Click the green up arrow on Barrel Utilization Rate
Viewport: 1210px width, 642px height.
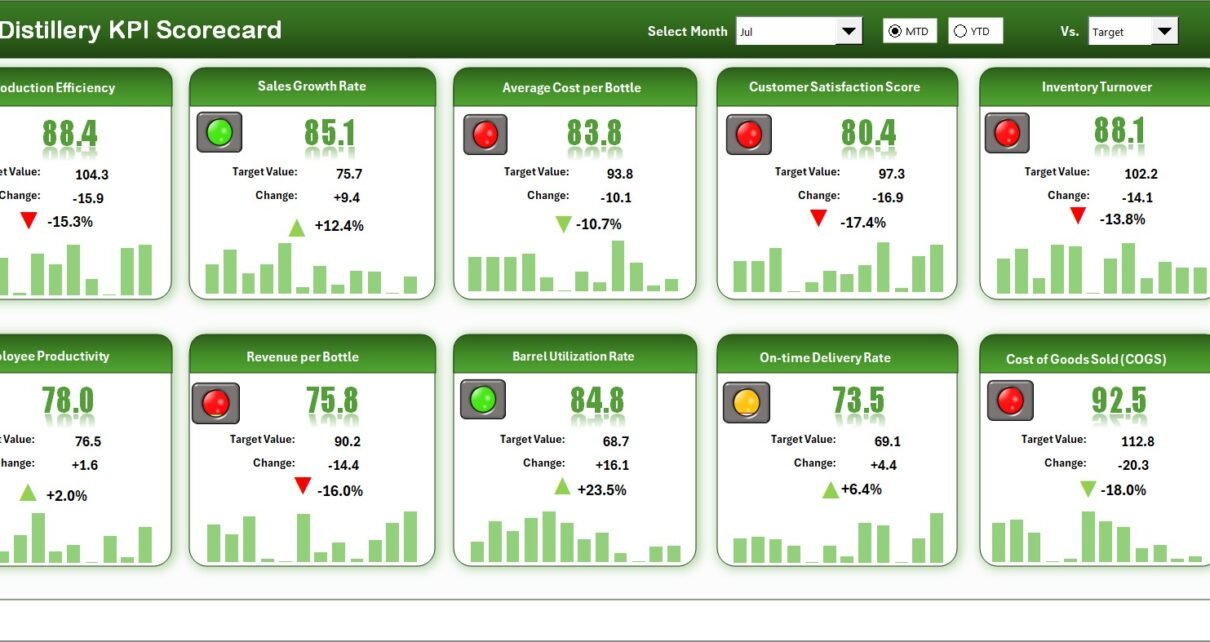click(562, 487)
